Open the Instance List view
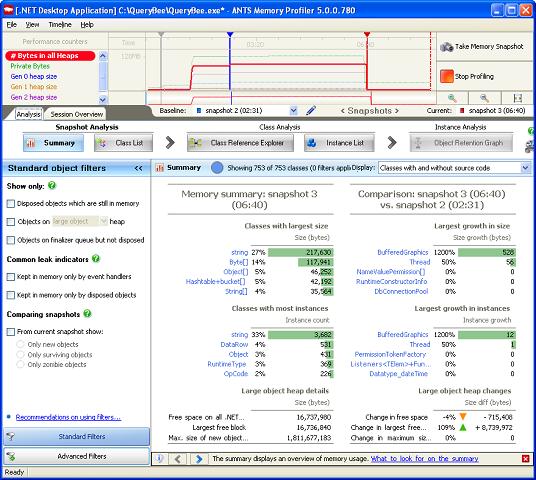This screenshot has width=536, height=480. [339, 143]
